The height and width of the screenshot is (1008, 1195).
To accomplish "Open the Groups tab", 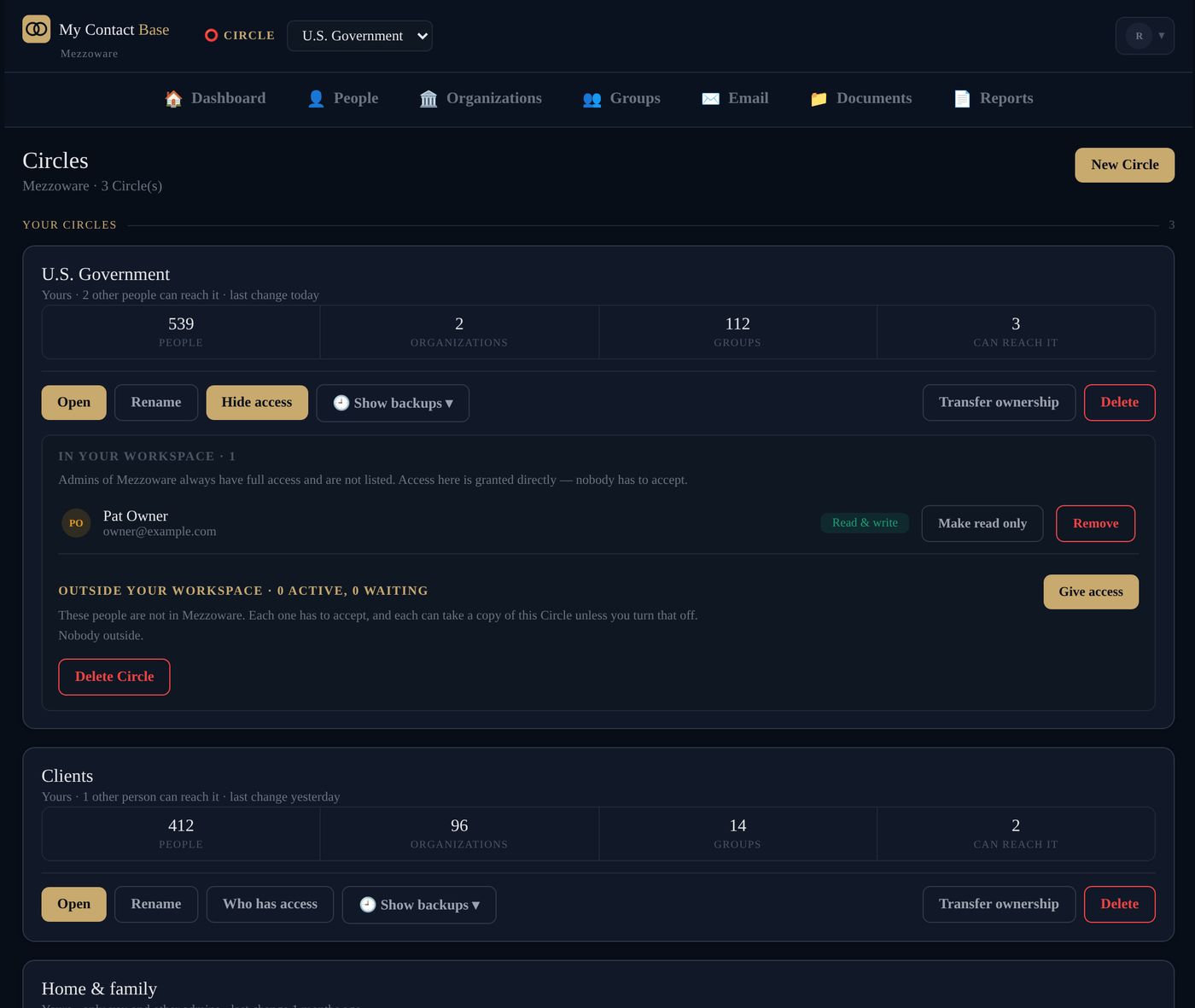I will point(621,98).
